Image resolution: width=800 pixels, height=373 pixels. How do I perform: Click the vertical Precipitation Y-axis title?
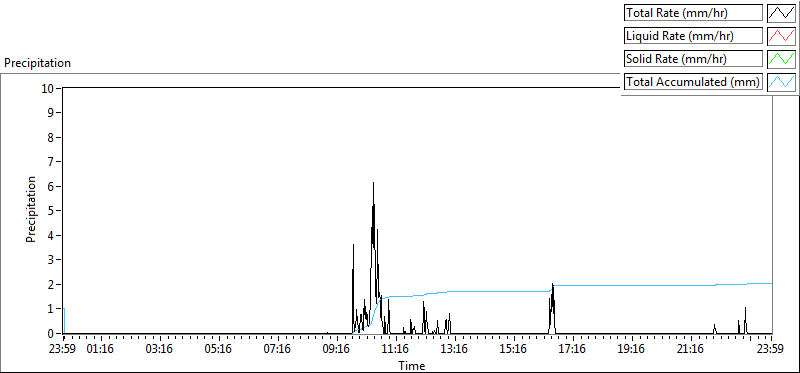pyautogui.click(x=31, y=210)
